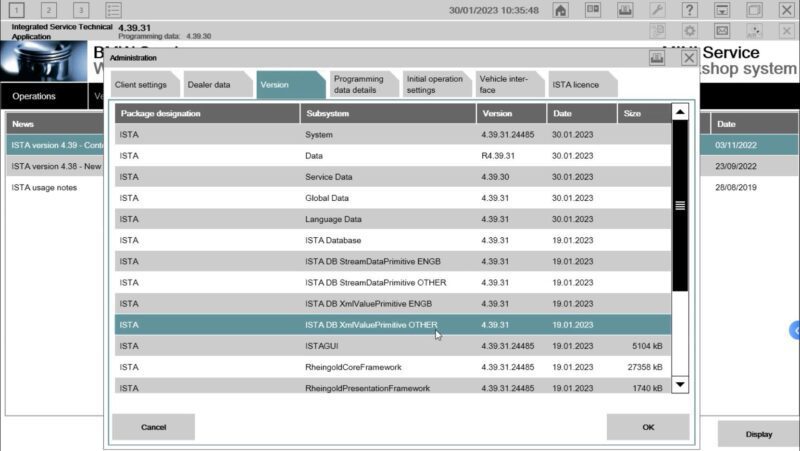
Task: Go to the home screen icon
Action: tap(560, 10)
